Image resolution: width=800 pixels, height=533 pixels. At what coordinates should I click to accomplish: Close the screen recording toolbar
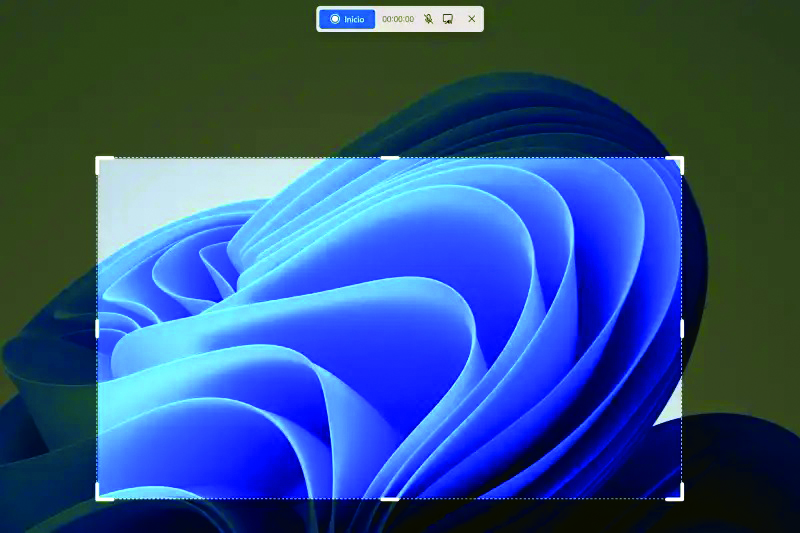pos(471,19)
